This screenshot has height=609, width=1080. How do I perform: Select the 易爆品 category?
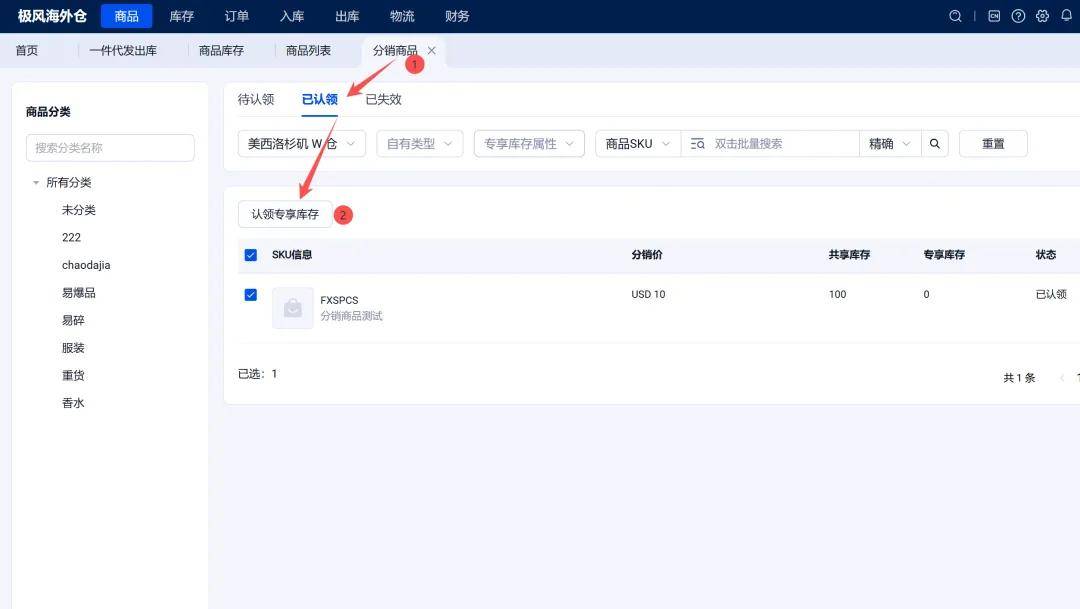[x=79, y=293]
